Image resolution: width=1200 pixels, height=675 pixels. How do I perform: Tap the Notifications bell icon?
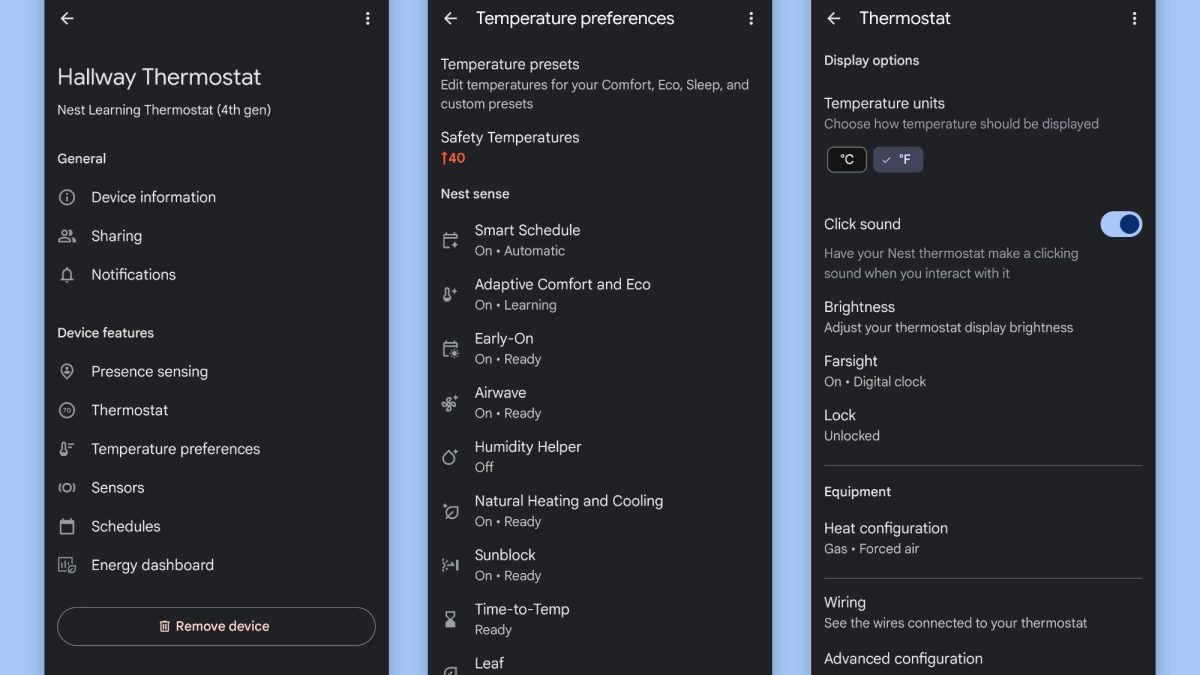[67, 275]
